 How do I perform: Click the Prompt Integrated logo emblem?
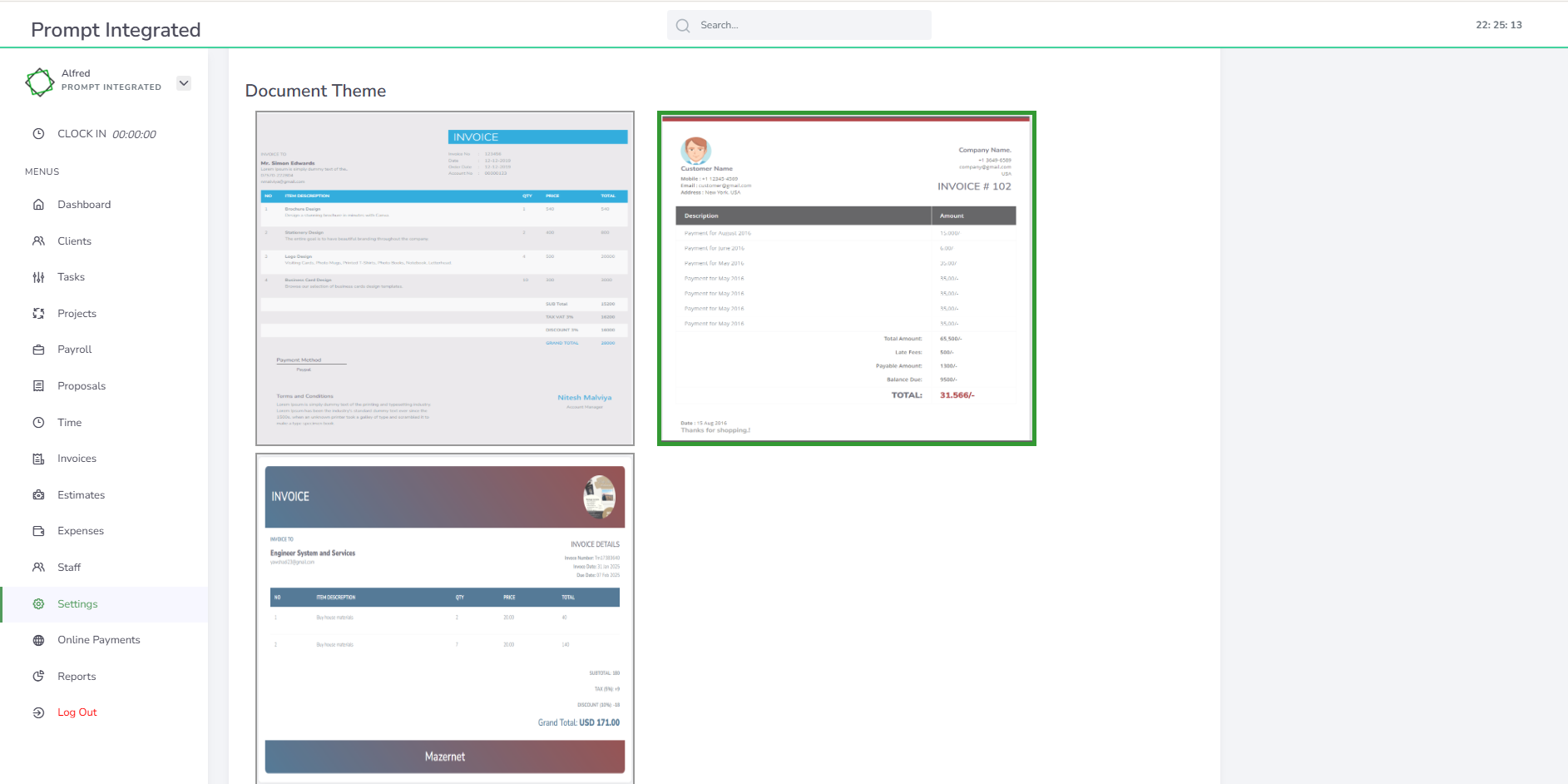pos(40,82)
